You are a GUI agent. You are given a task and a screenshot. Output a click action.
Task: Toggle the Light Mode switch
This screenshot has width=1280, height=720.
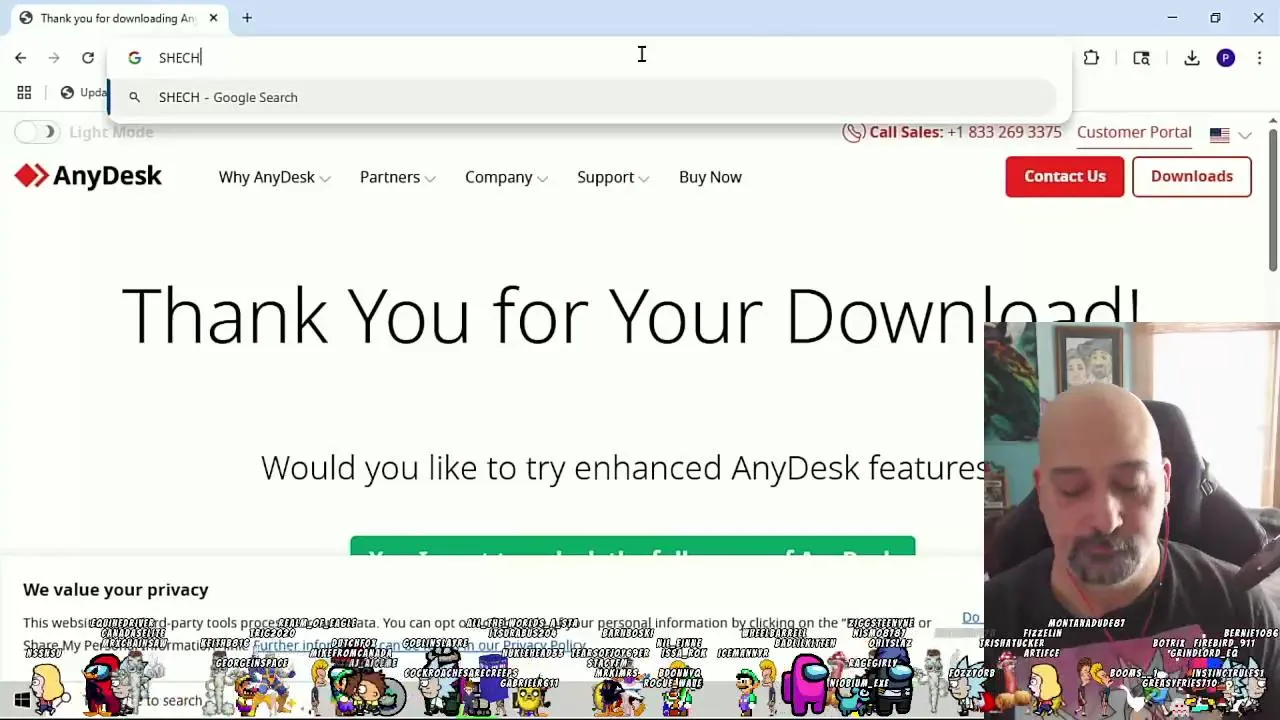click(x=38, y=132)
